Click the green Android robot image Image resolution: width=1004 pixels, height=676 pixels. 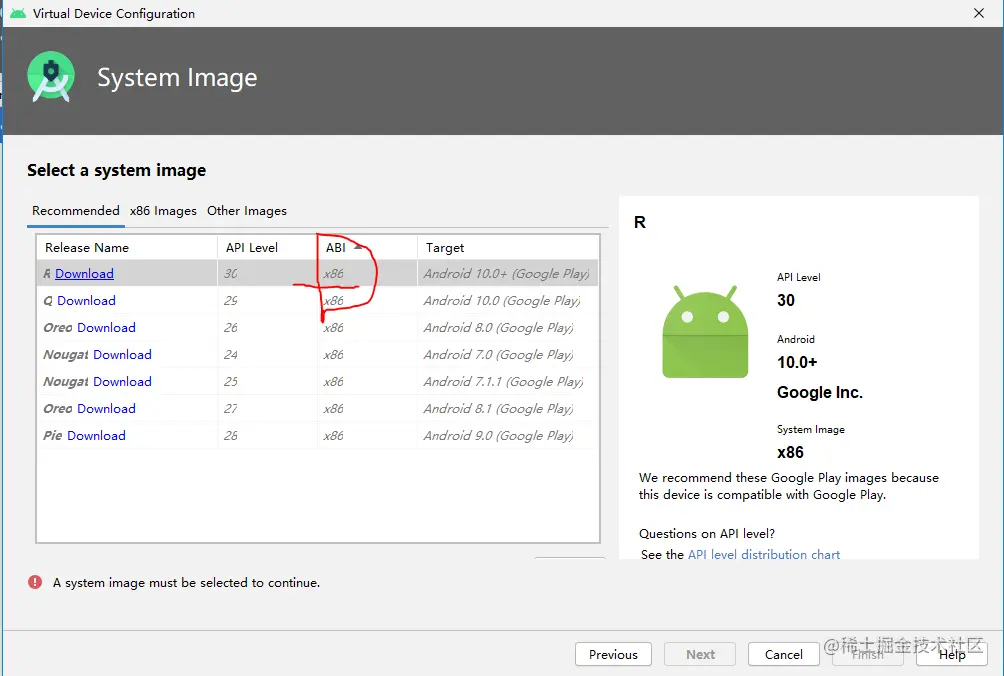pyautogui.click(x=705, y=332)
